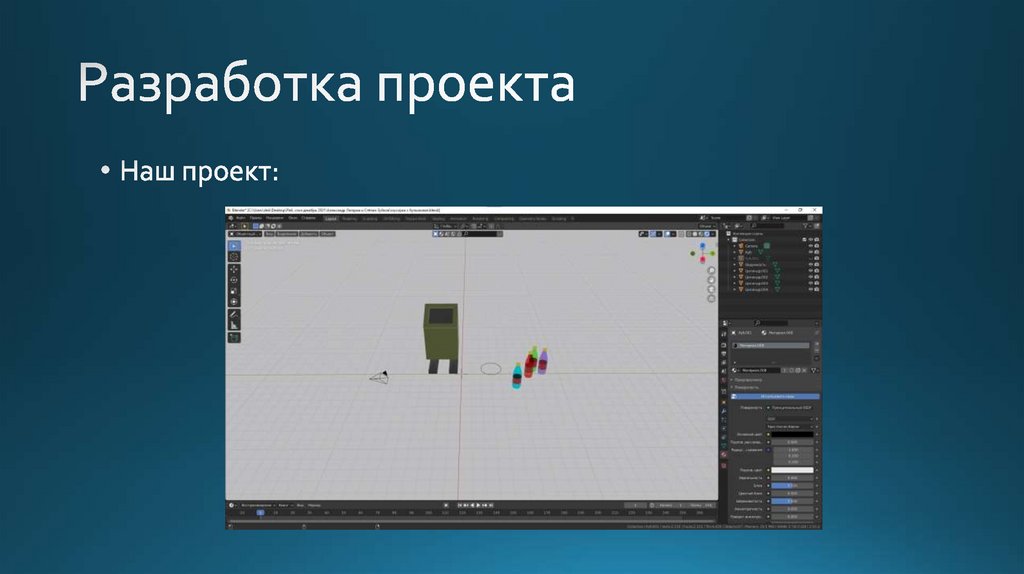Click the blue Z axis on navigation gizmo
This screenshot has width=1024, height=574.
click(x=702, y=246)
